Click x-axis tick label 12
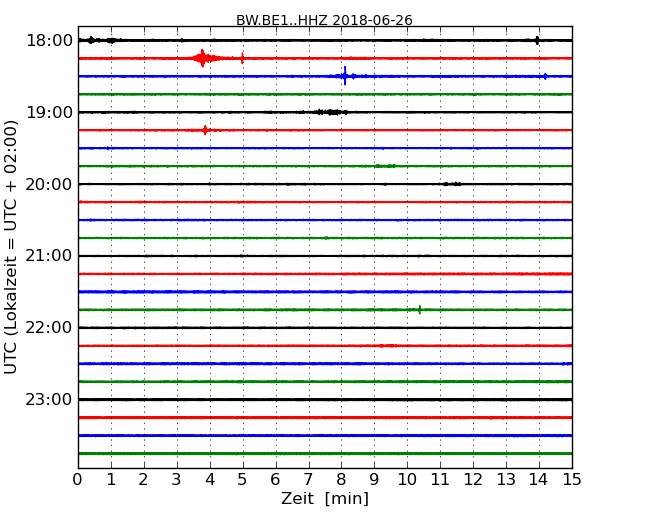Image resolution: width=650 pixels, height=520 pixels. click(x=473, y=480)
